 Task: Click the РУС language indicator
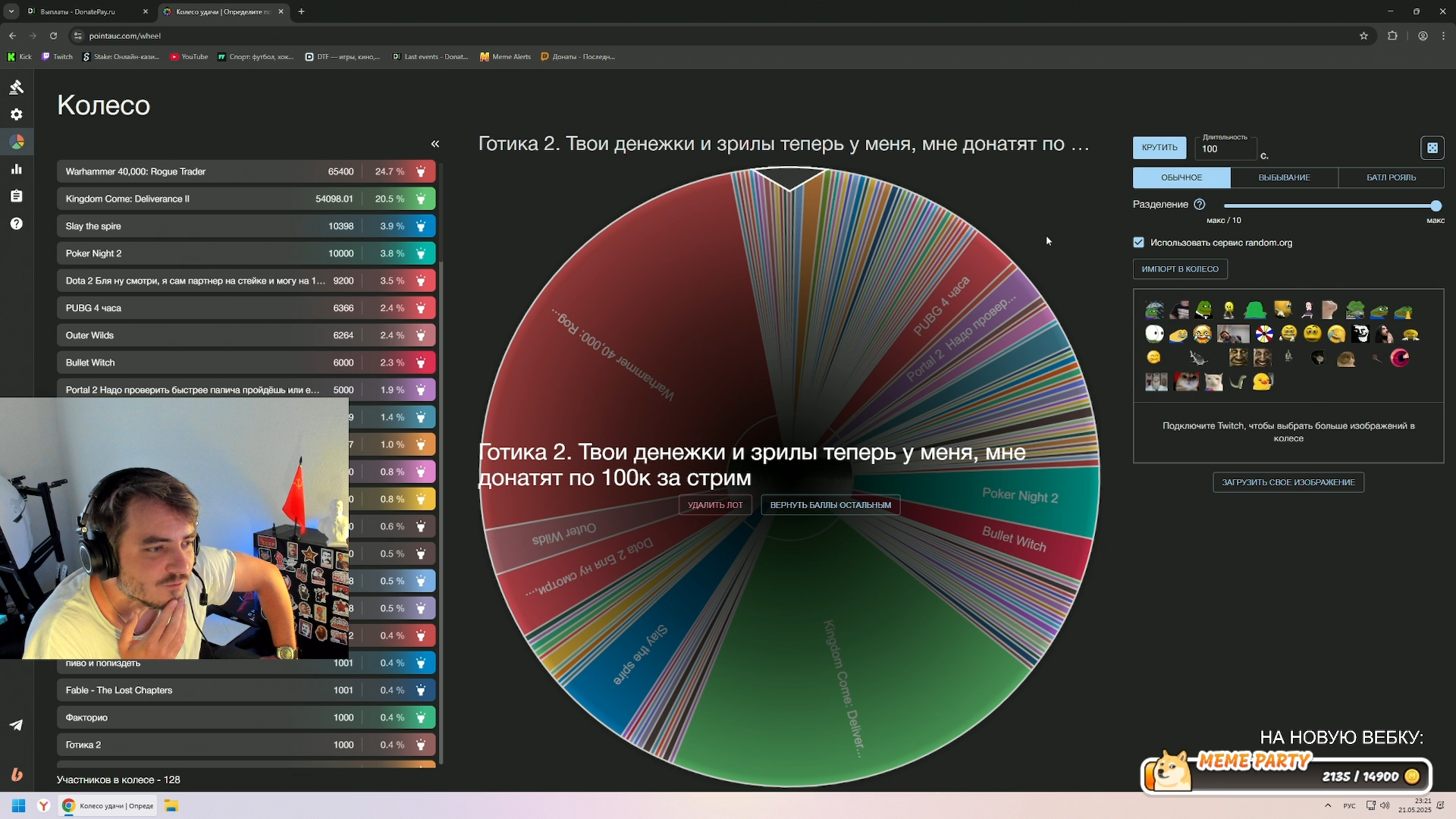pos(1349,805)
